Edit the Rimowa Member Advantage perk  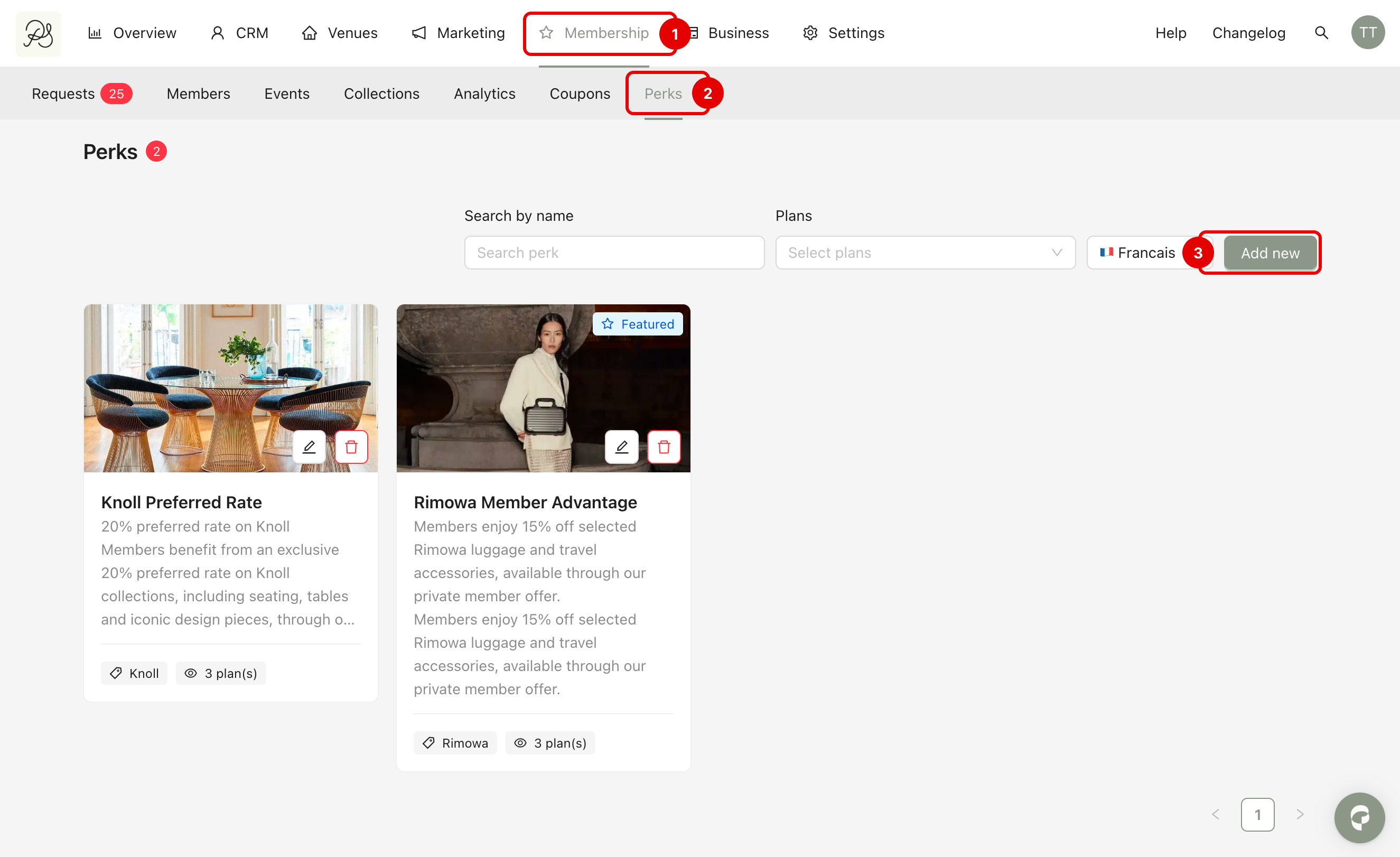tap(621, 446)
